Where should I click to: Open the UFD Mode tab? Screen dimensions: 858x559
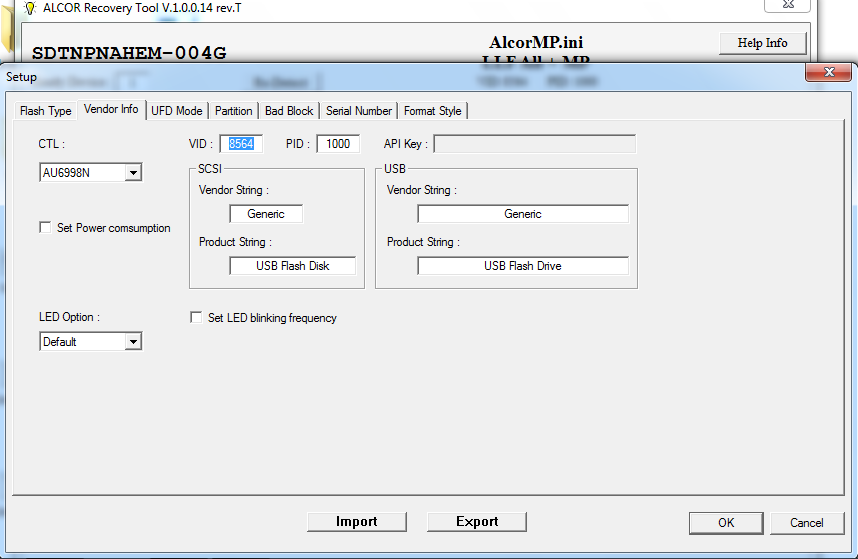pos(177,110)
